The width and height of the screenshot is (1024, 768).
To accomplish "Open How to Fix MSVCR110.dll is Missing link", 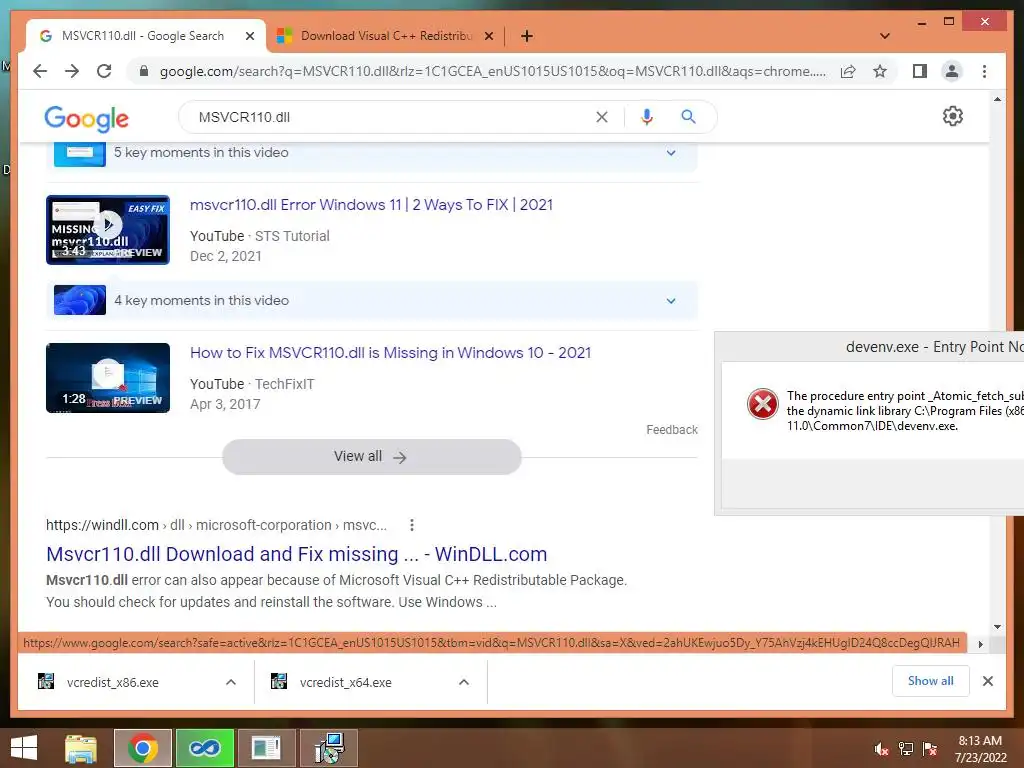I will (391, 353).
